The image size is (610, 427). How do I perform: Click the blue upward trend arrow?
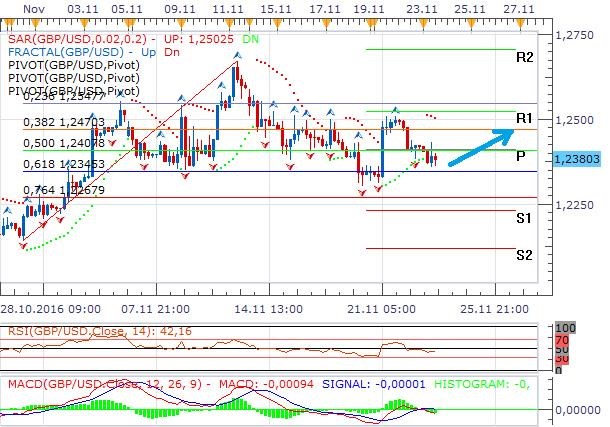pos(483,146)
